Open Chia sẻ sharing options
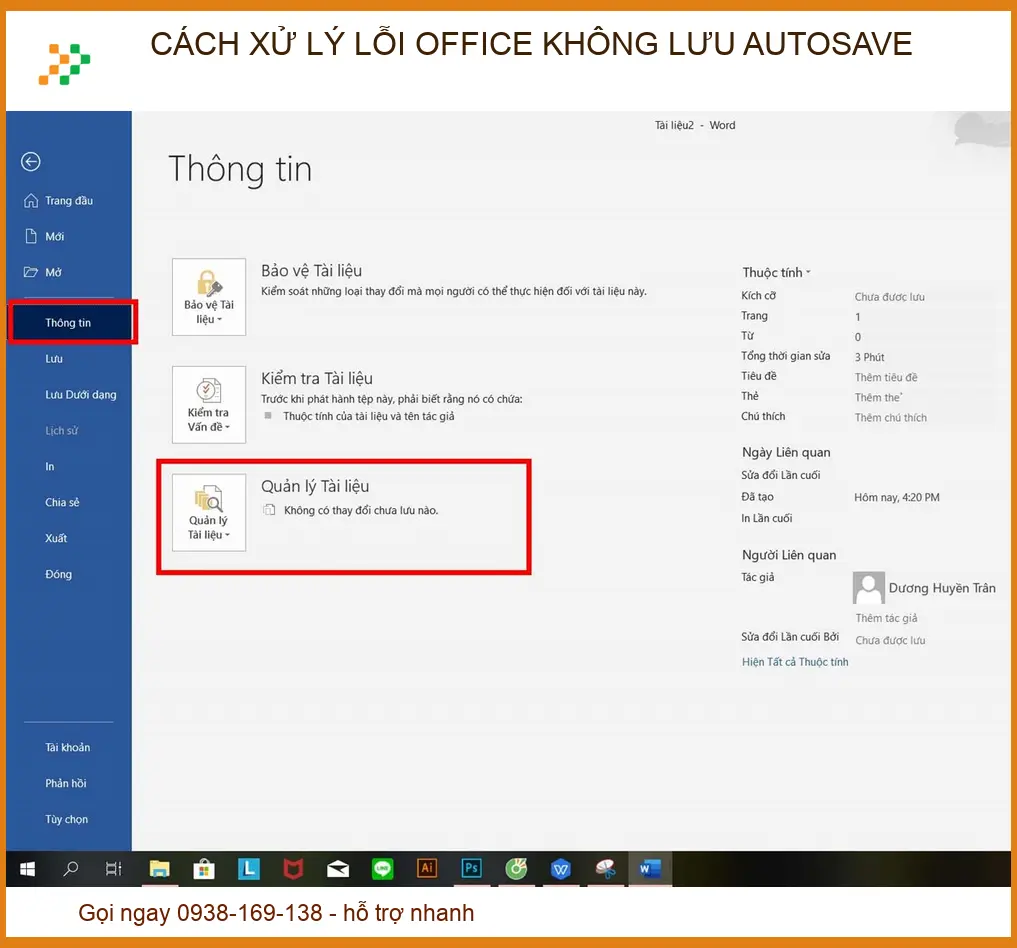1017x948 pixels. [62, 503]
